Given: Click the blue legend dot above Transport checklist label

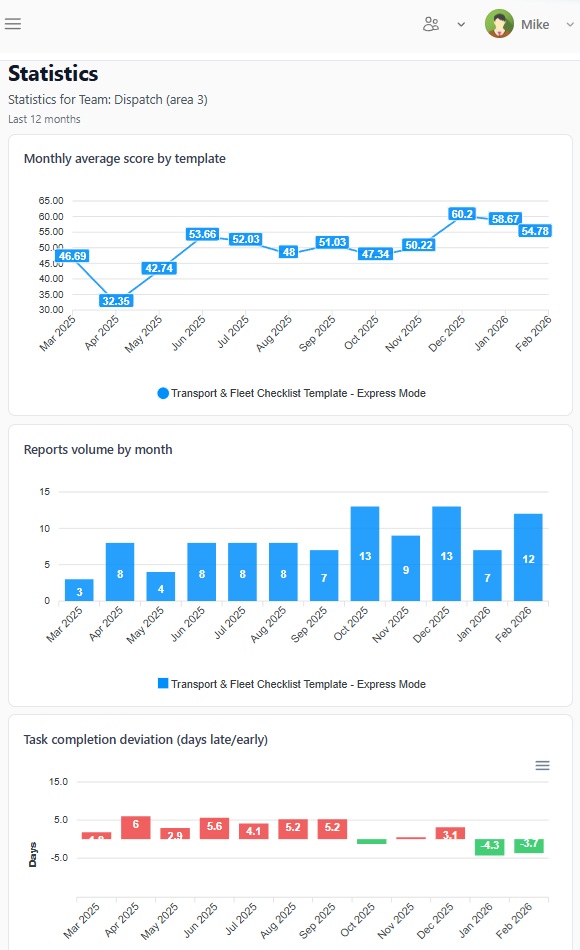Looking at the screenshot, I should (x=162, y=393).
